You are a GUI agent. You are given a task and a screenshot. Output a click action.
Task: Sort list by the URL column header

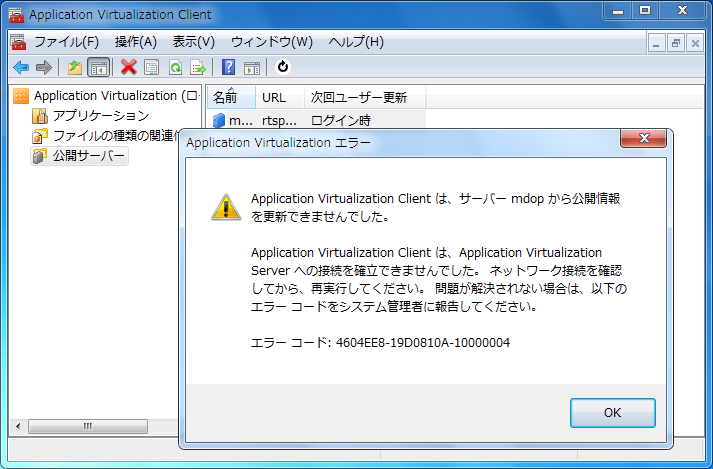[280, 97]
